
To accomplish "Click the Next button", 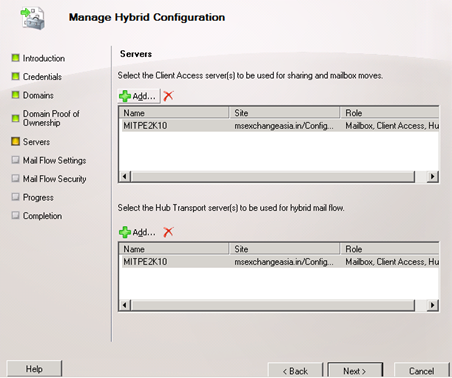I will click(x=355, y=370).
